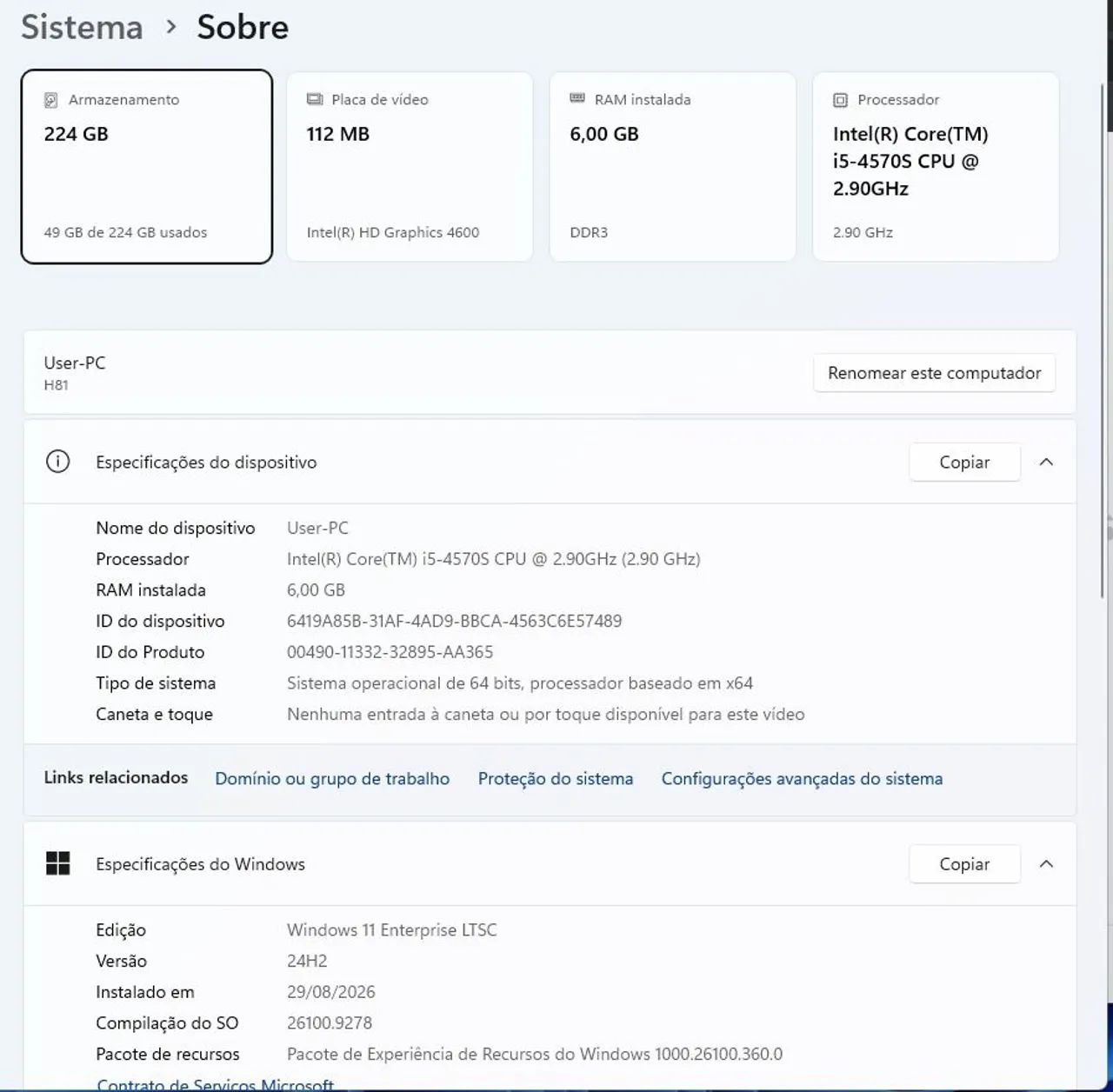Select the edition text Windows 11 Enterprise LTSC
This screenshot has height=1092, width=1113.
pos(392,930)
